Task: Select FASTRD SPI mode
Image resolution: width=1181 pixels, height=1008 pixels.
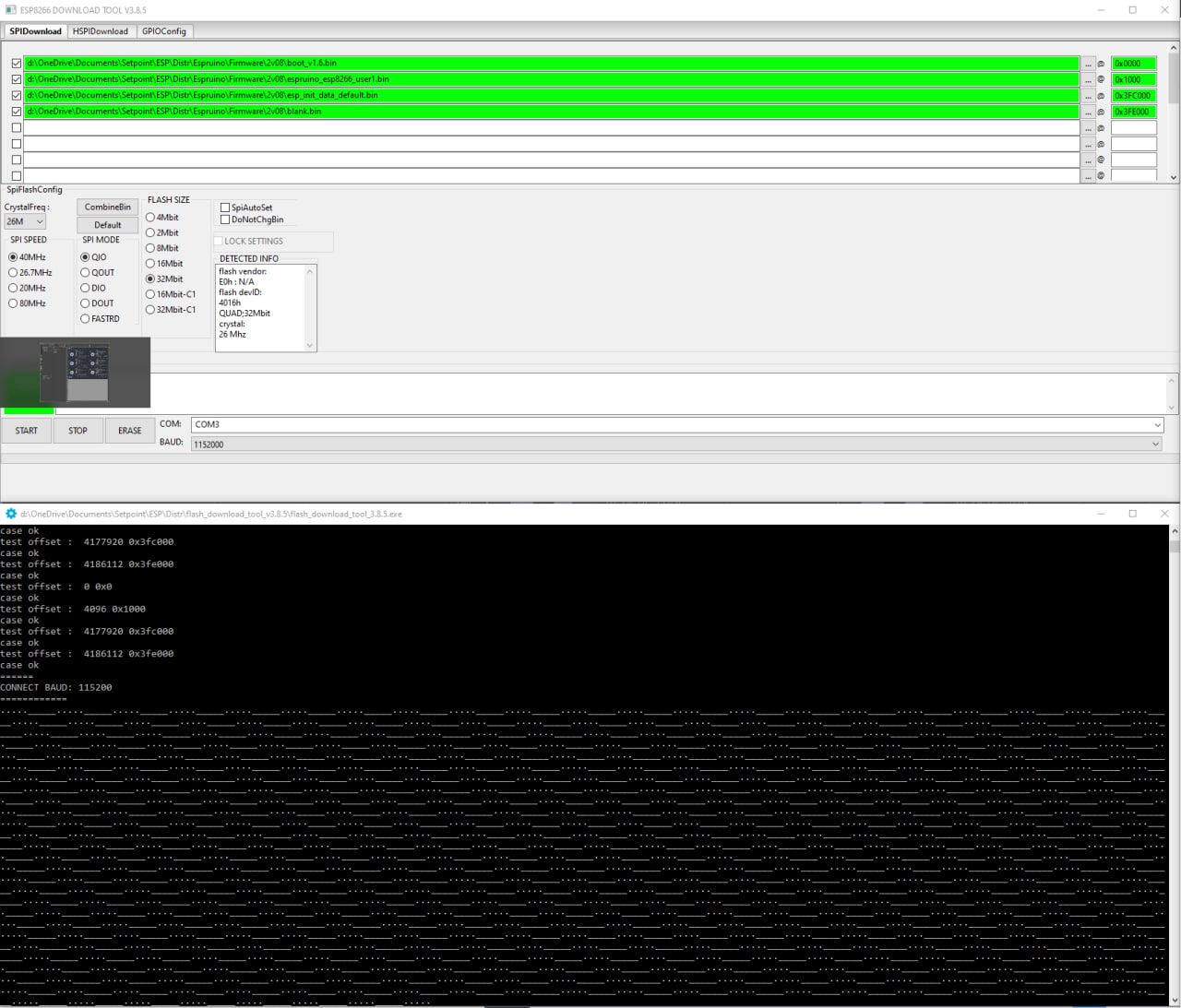Action: 85,319
